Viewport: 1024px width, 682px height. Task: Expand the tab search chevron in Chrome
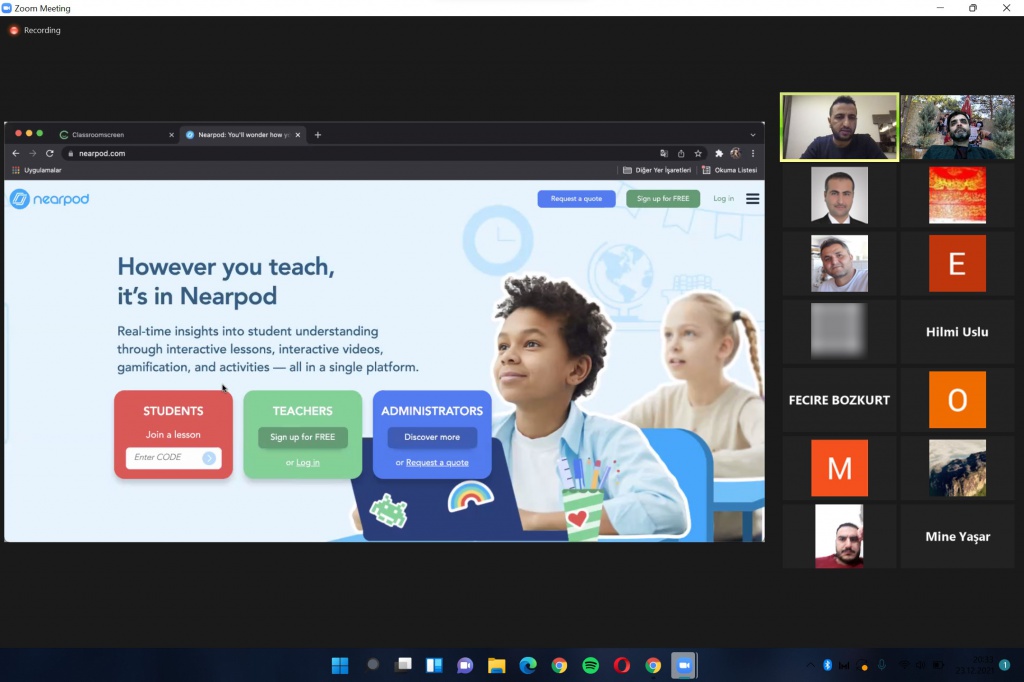753,135
